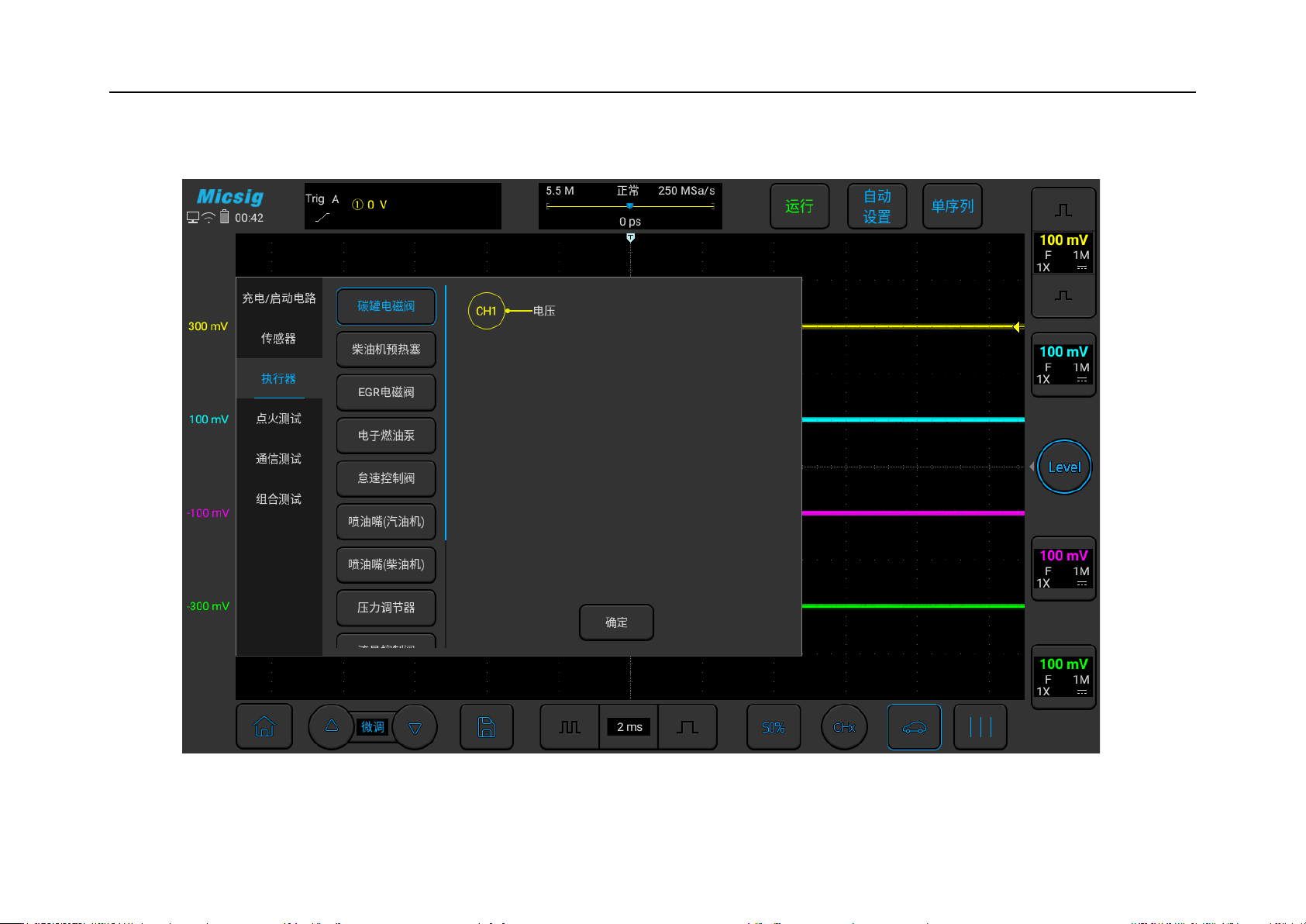Choose 喷油嘴(柴油机) test item
This screenshot has width=1306, height=924.
386,564
